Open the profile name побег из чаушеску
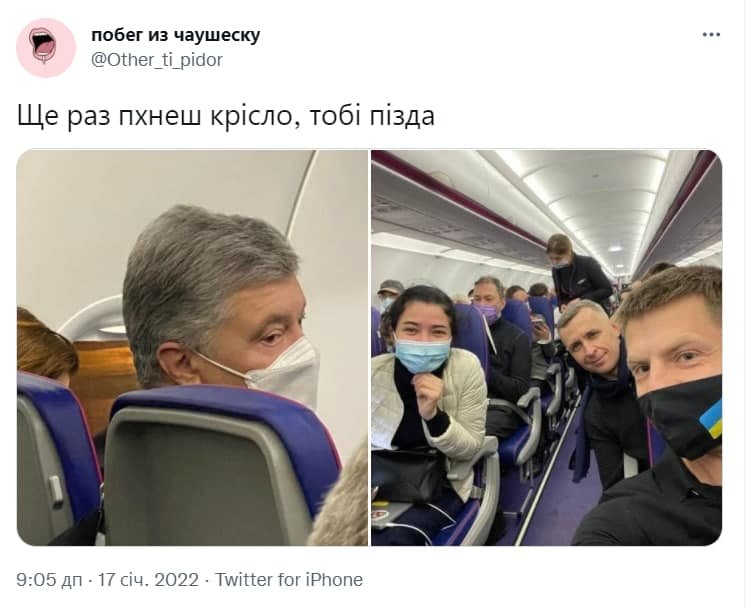 click(x=176, y=35)
